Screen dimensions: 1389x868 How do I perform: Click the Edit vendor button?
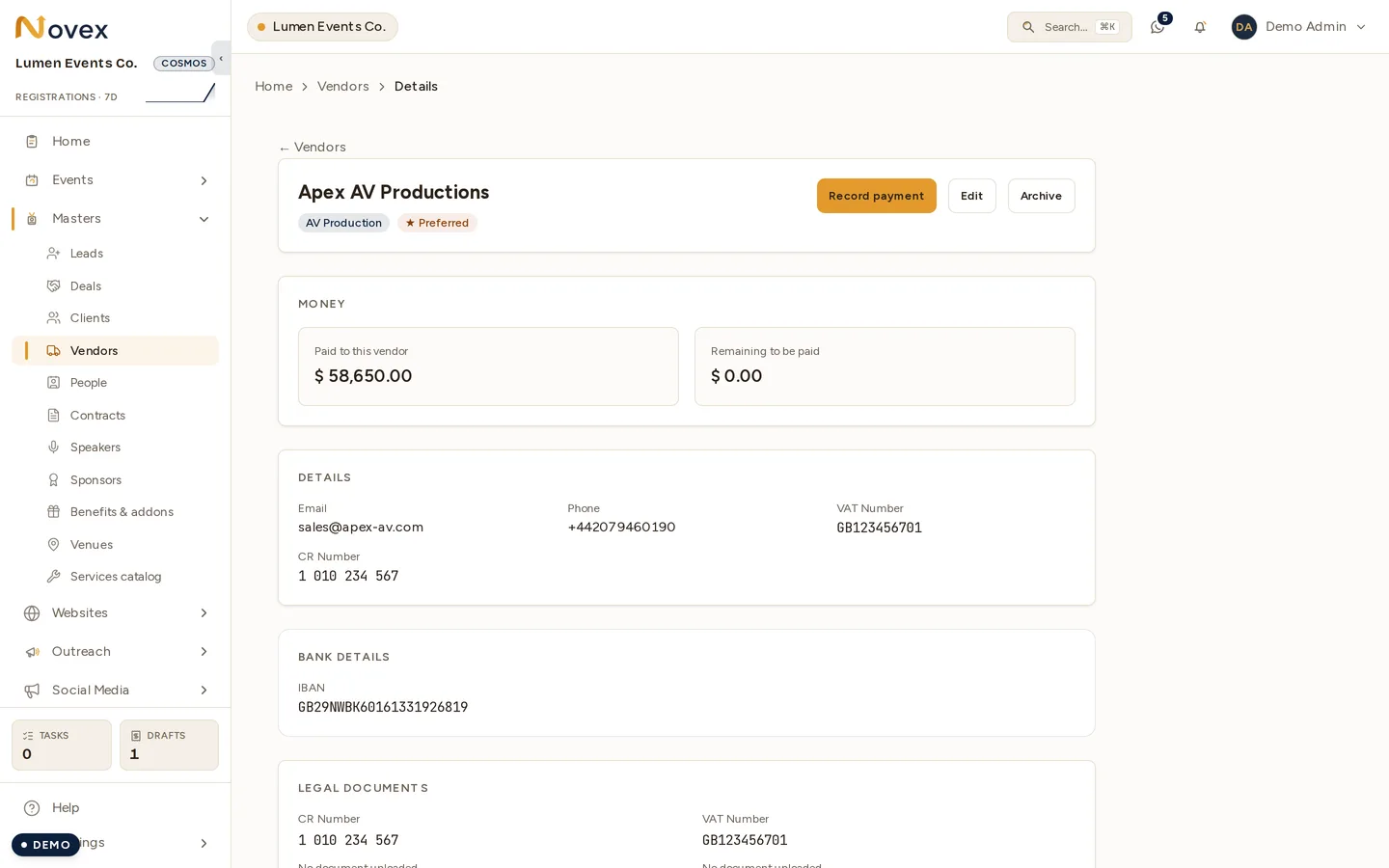pos(972,196)
